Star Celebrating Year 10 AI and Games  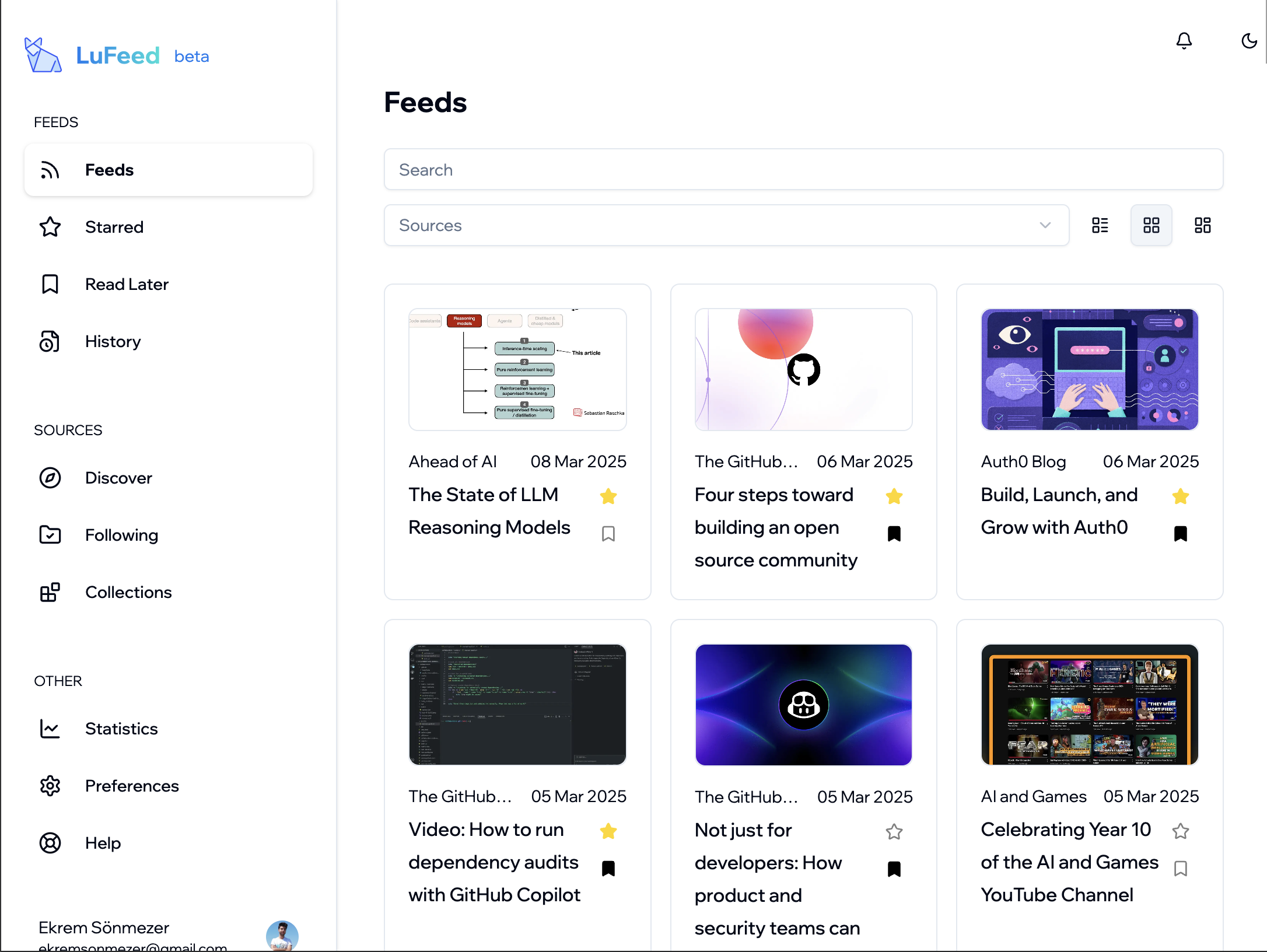[x=1181, y=831]
